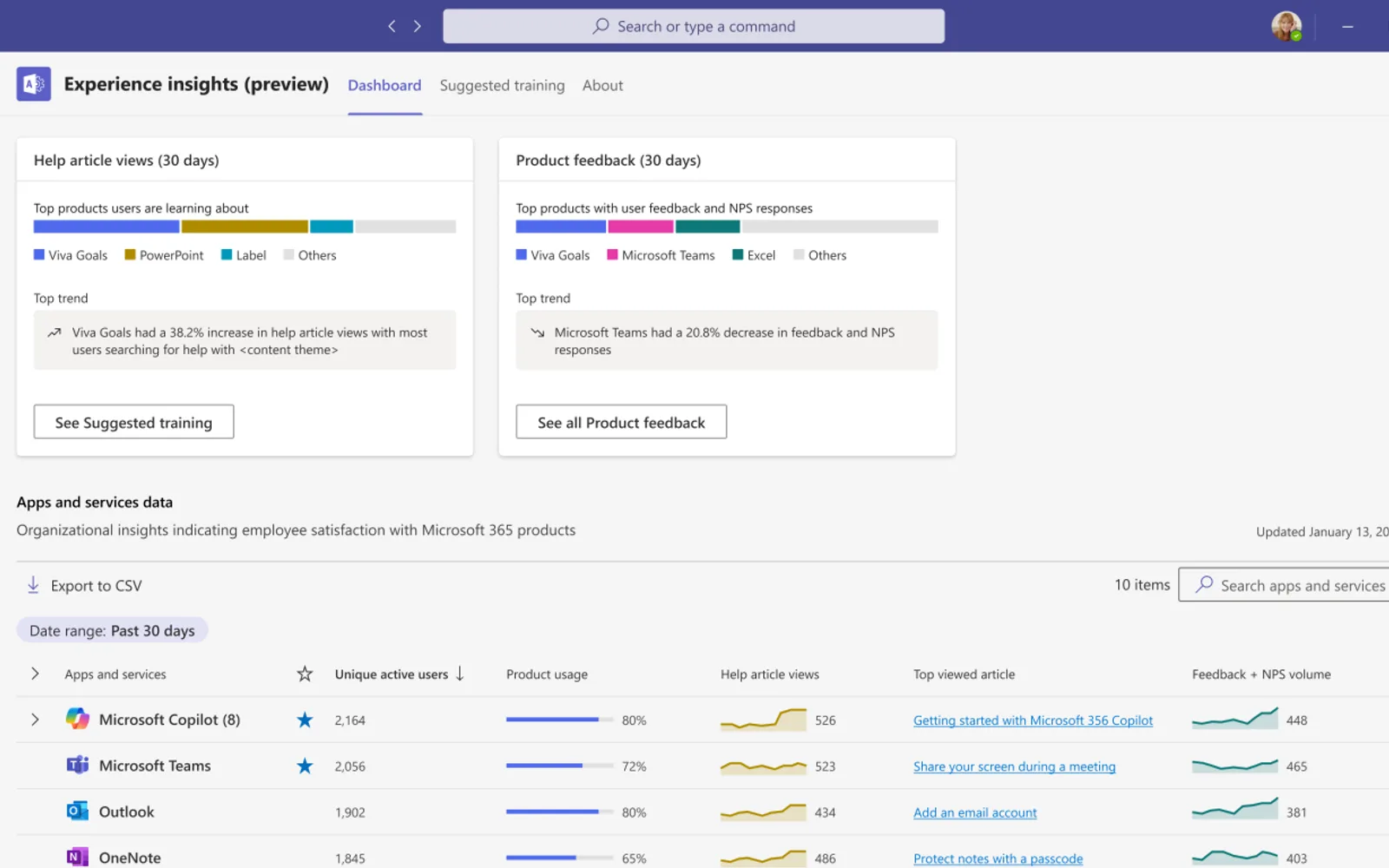Click the top Search or type a command box
The height and width of the screenshot is (868, 1389).
pos(694,26)
